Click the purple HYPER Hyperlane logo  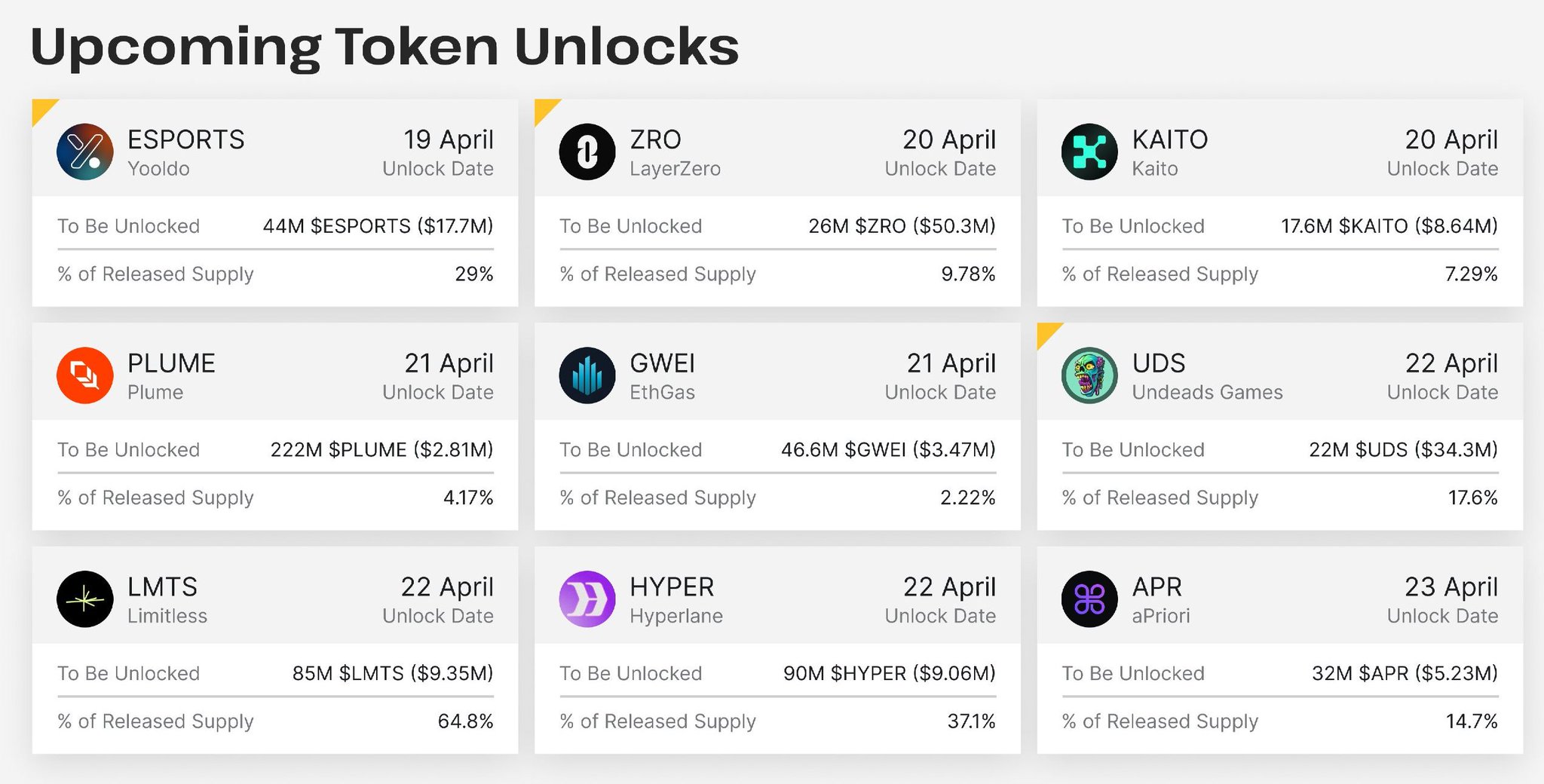[x=587, y=599]
